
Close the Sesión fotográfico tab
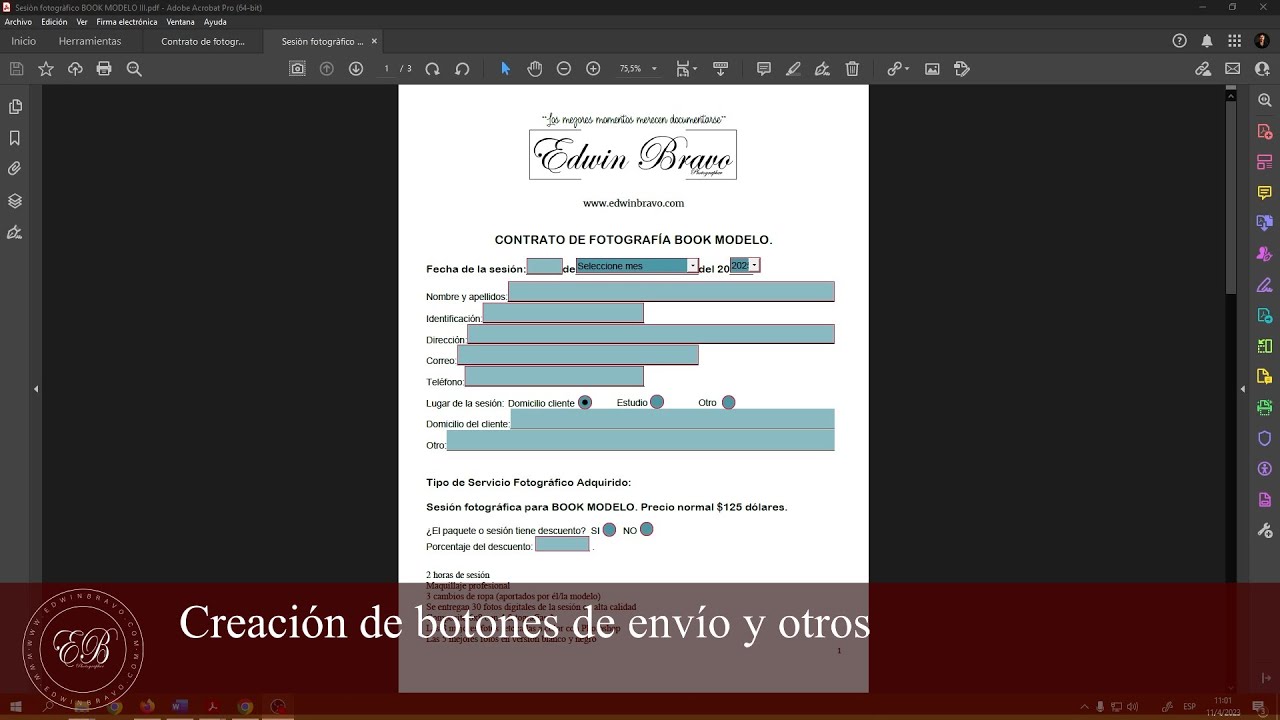tap(374, 42)
